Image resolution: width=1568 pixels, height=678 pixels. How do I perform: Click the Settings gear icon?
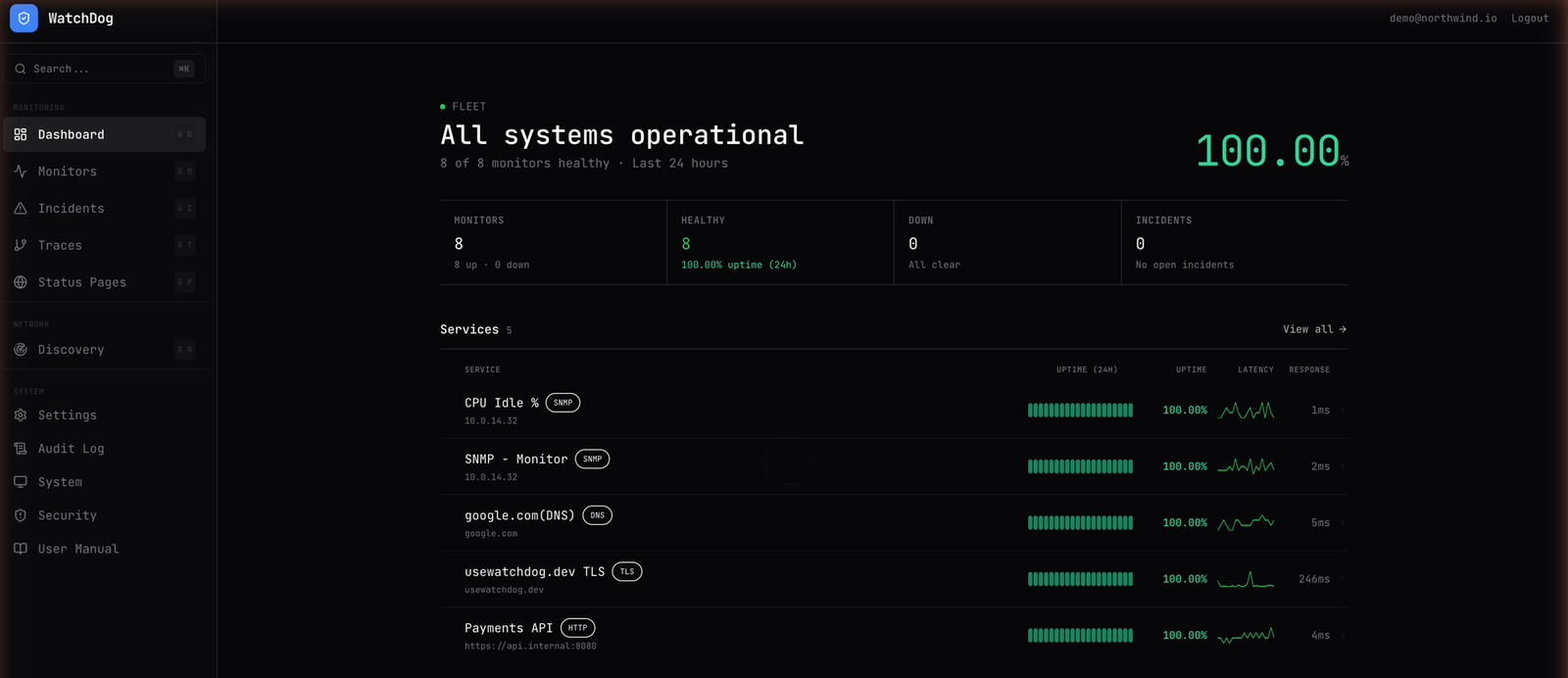tap(21, 415)
